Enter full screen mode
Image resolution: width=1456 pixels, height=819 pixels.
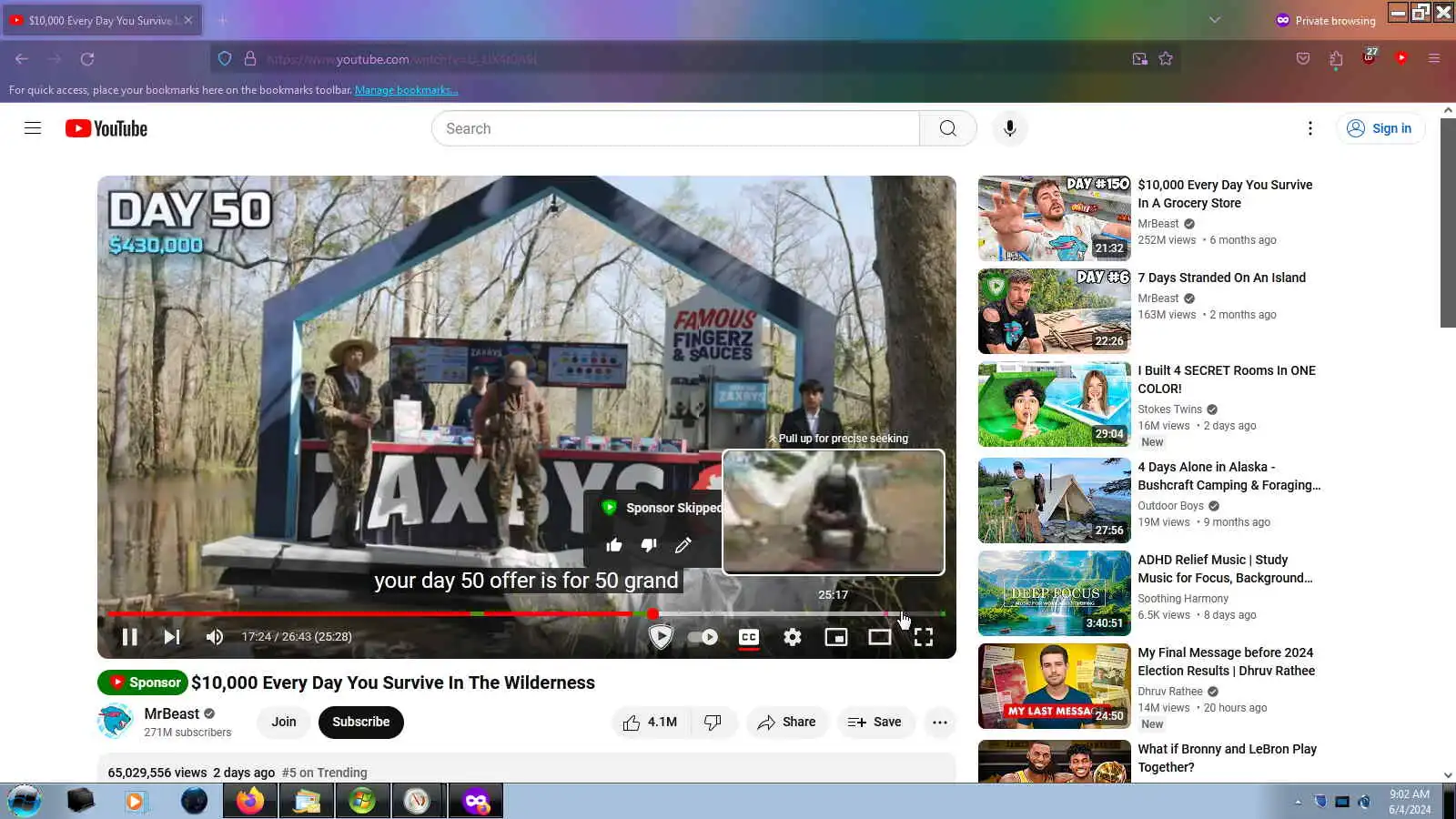tap(923, 637)
